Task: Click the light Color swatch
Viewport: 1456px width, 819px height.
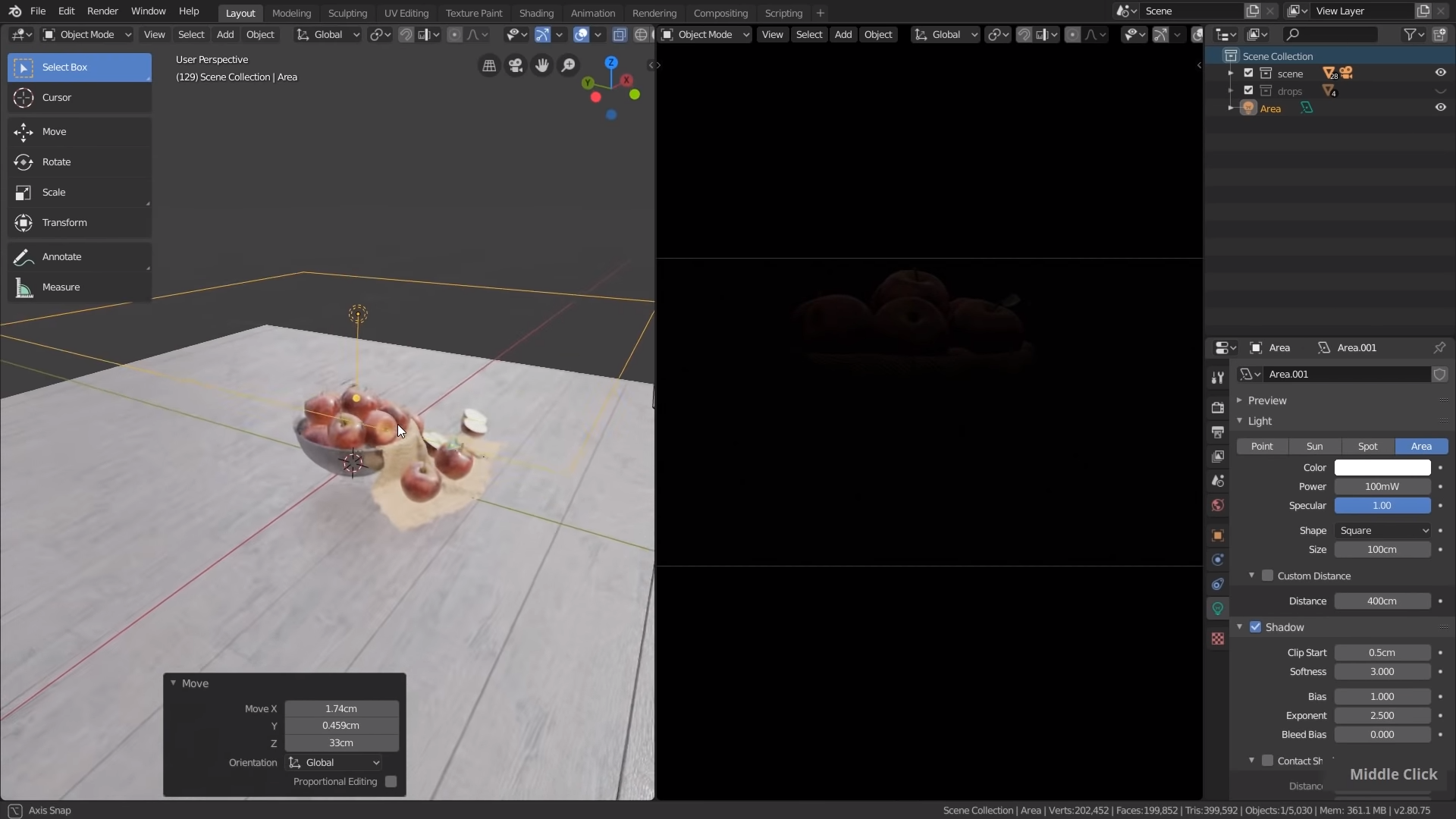Action: 1382,468
